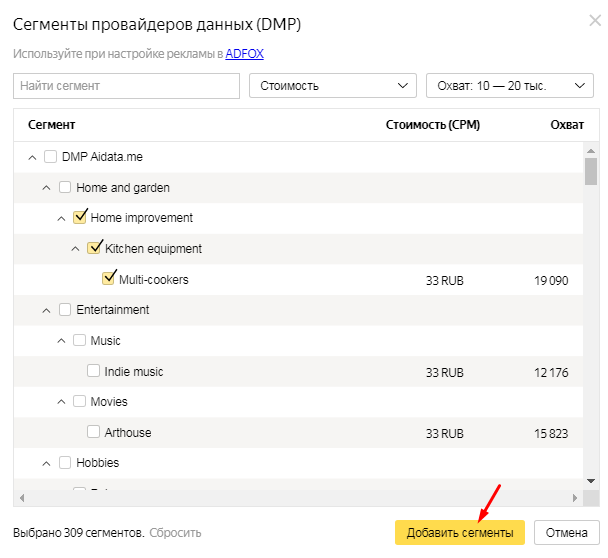This screenshot has height=558, width=608.
Task: Click the Сбросить reset link
Action: coord(175,533)
